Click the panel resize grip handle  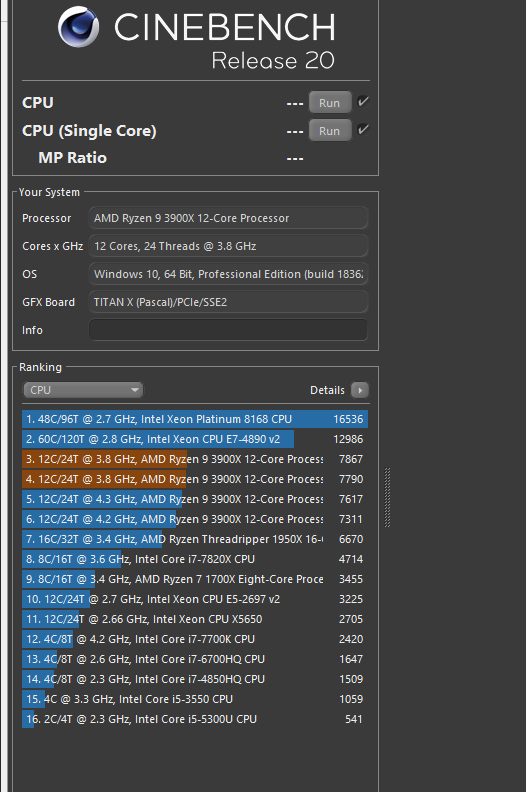(388, 498)
